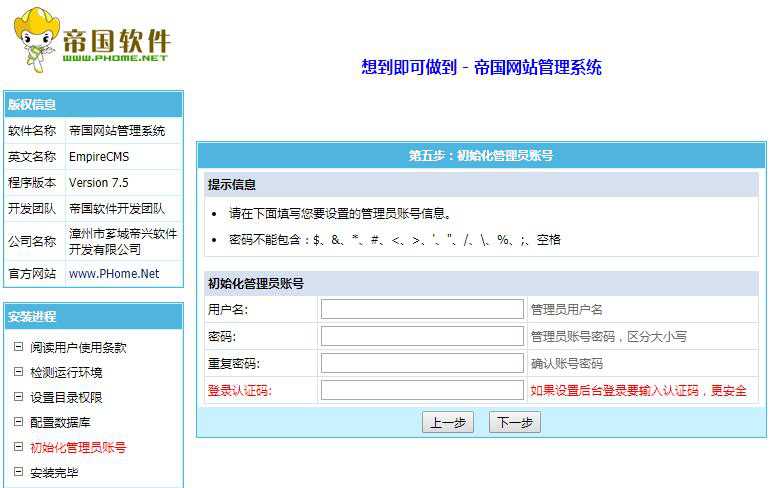Click the 帝国软件开发团队 value
This screenshot has height=488, width=770.
[117, 209]
